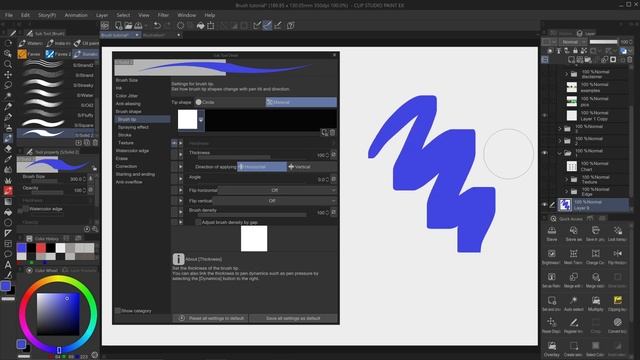
Task: Click the white brush tip material thumbnail
Action: [x=188, y=120]
